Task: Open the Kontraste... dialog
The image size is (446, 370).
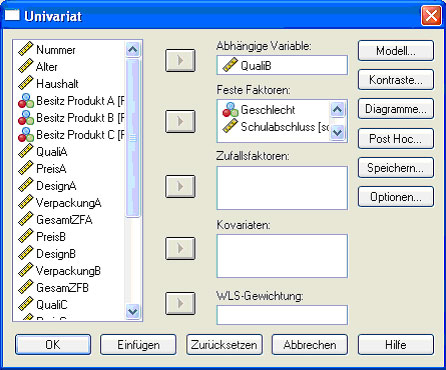Action: [396, 80]
